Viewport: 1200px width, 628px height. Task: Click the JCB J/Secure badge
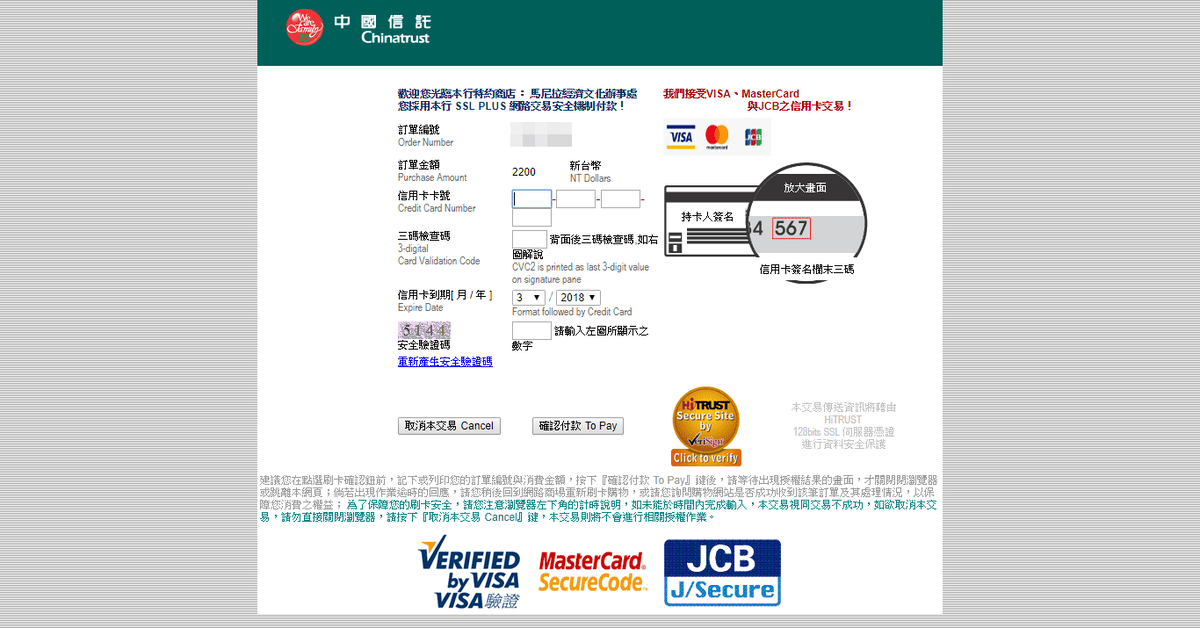point(722,573)
